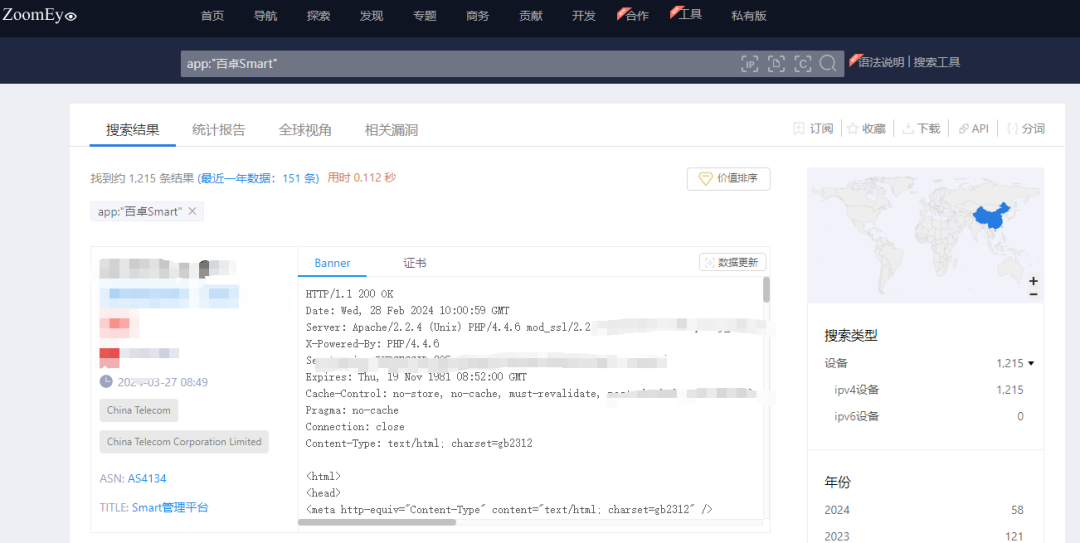Click the image search icon in search bar
Image resolution: width=1080 pixels, height=543 pixels.
[x=776, y=64]
